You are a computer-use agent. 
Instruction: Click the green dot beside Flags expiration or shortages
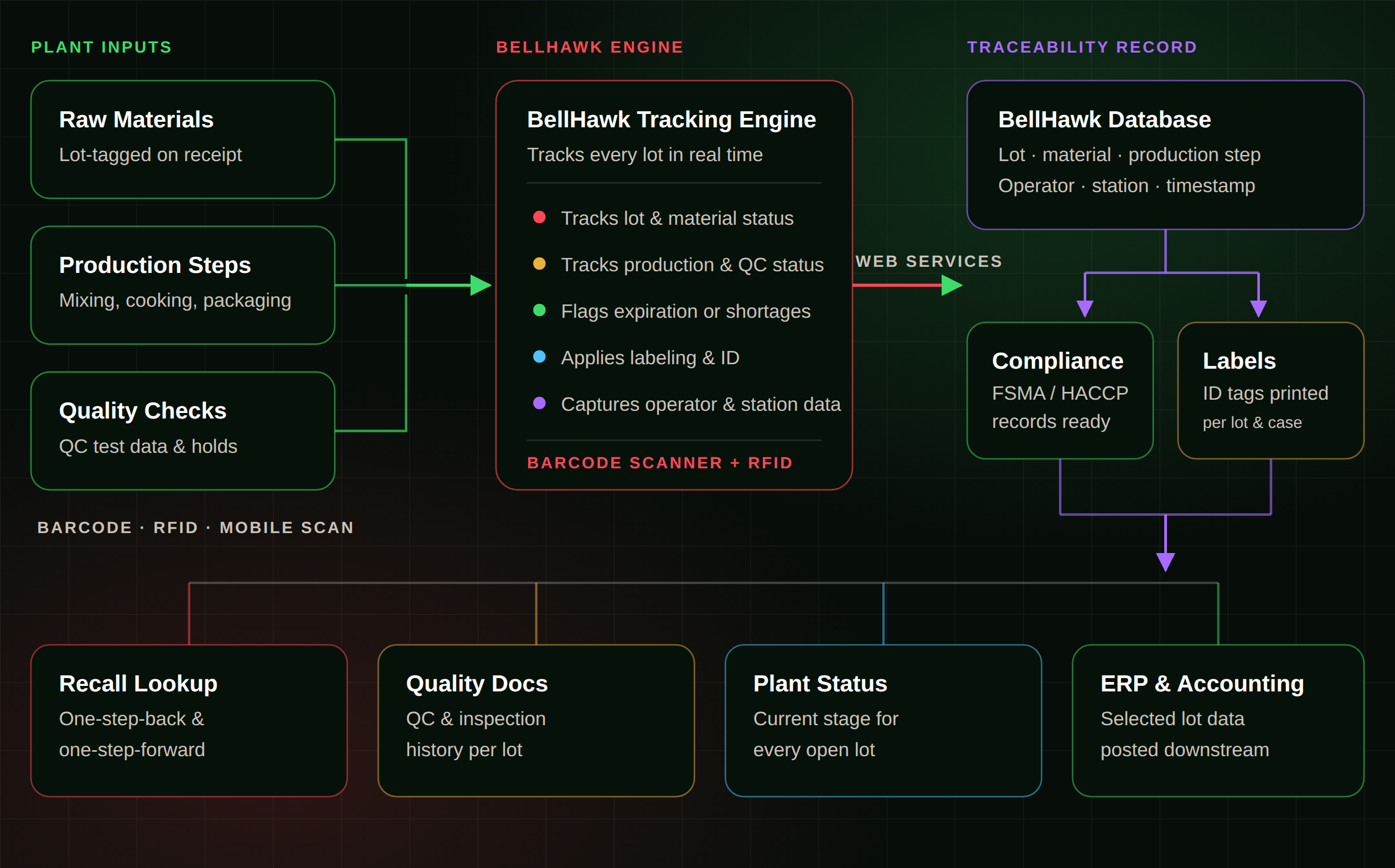click(539, 310)
